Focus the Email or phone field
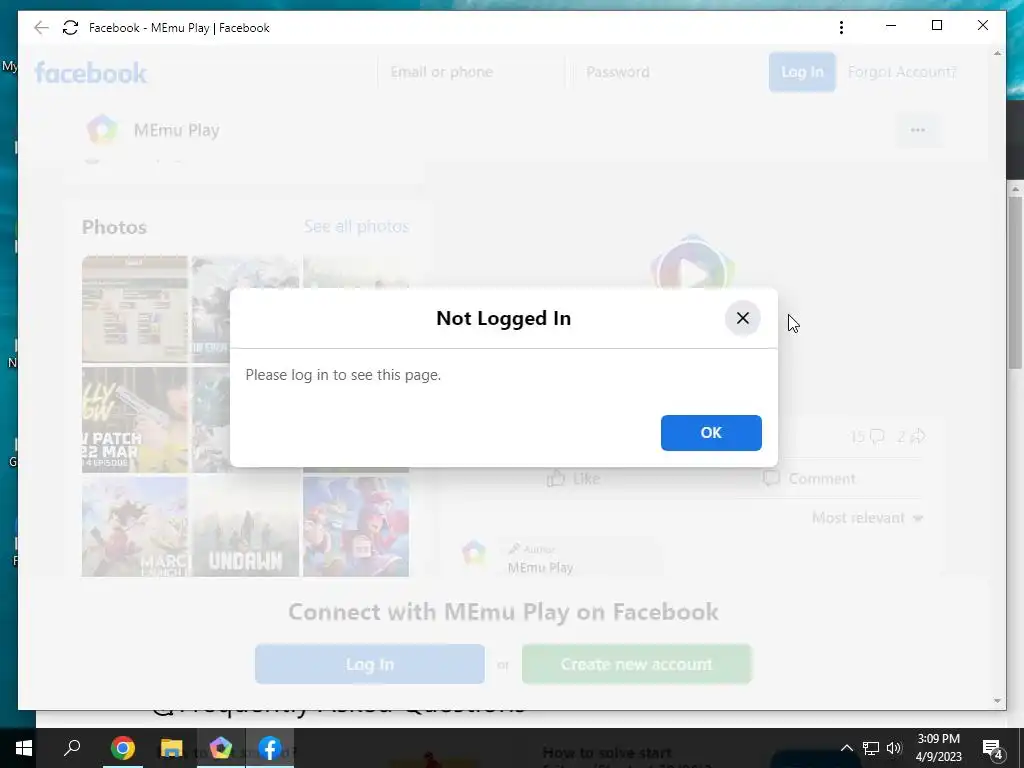This screenshot has height=768, width=1024. (x=471, y=72)
